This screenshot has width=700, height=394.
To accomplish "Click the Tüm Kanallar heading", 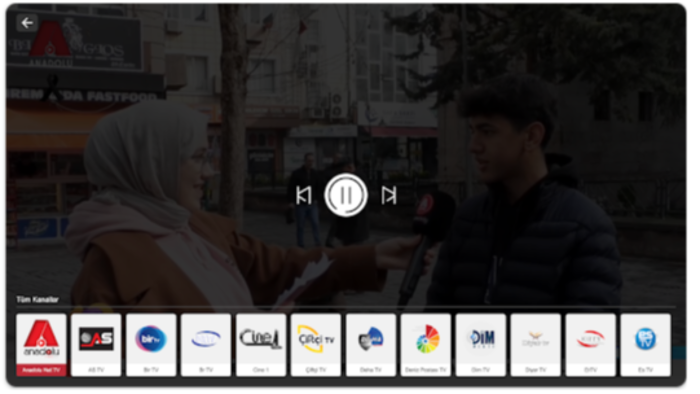I will coord(38,299).
